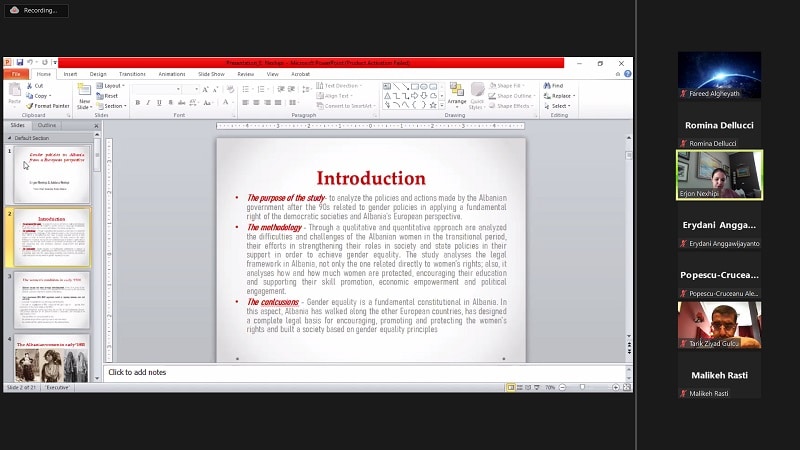Switch to the Animations ribbon tab

pos(171,74)
